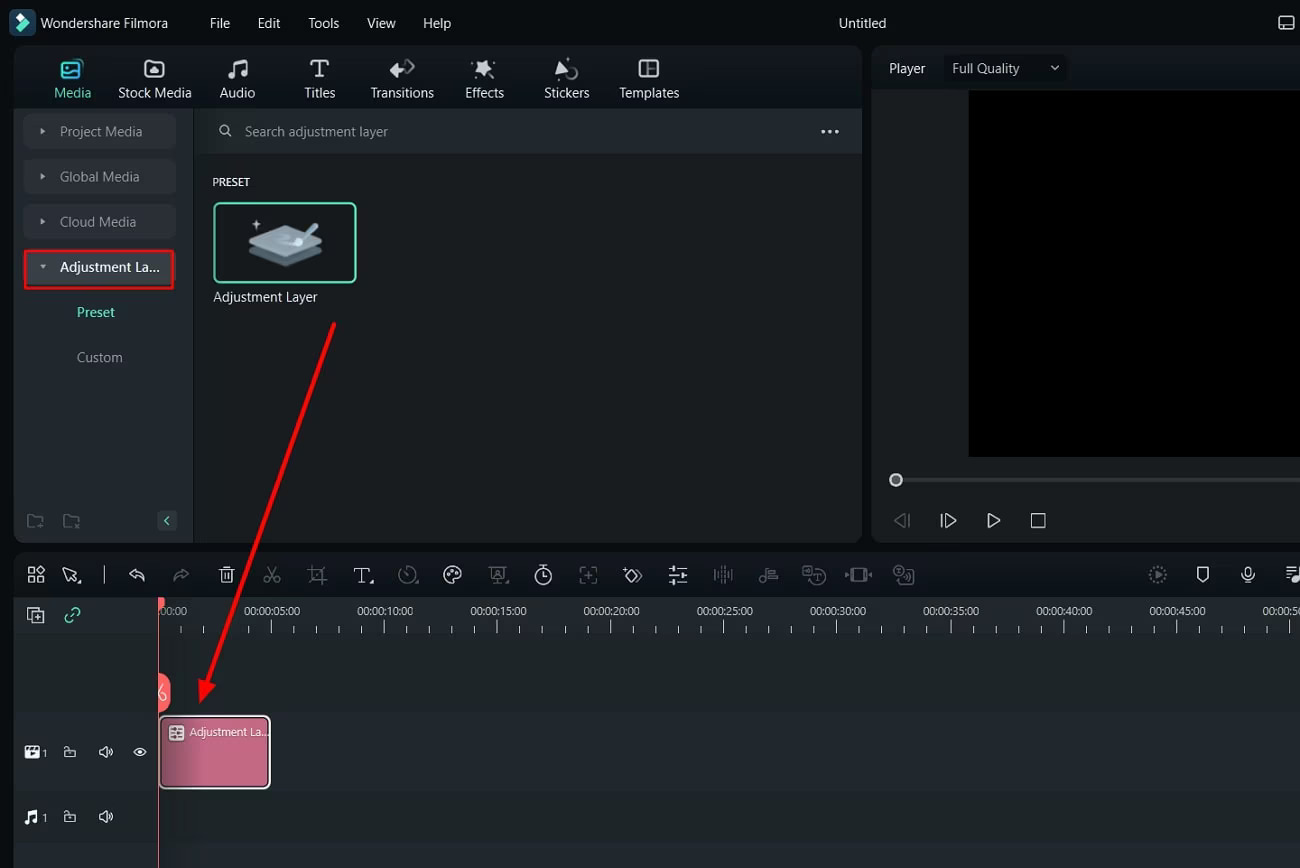Open the three-dot more options menu
Image resolution: width=1300 pixels, height=868 pixels.
830,131
